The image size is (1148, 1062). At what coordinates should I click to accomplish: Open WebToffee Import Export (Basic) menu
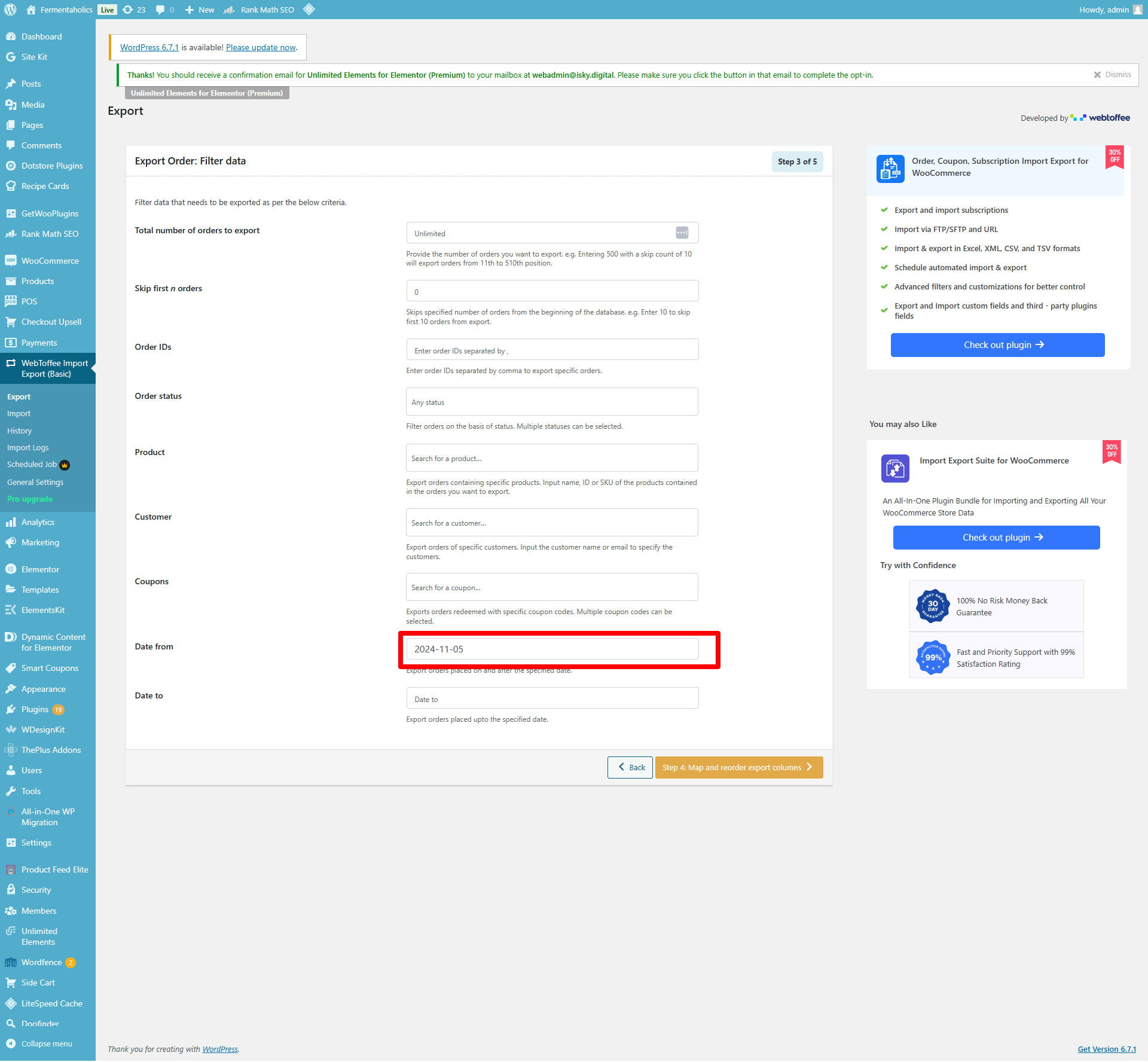point(48,368)
